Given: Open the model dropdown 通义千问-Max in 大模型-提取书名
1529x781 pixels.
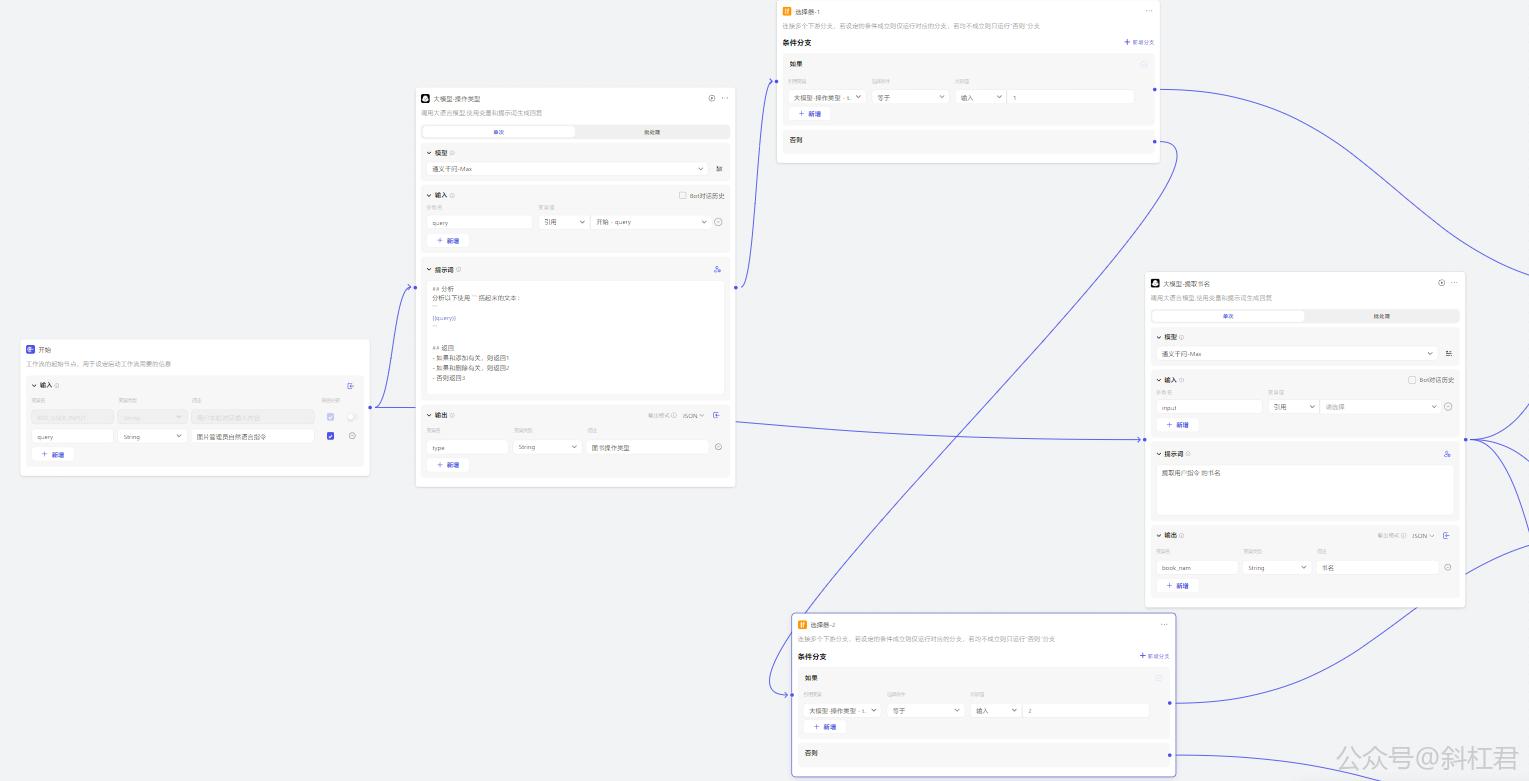Looking at the screenshot, I should click(1297, 354).
